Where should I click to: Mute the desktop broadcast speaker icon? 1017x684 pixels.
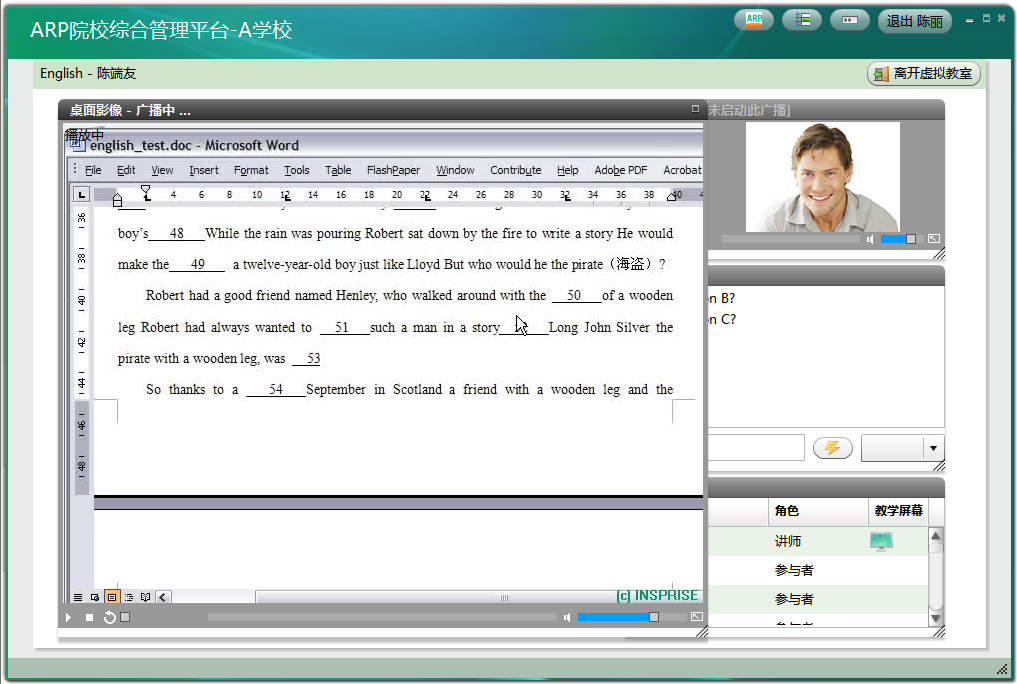[x=567, y=617]
